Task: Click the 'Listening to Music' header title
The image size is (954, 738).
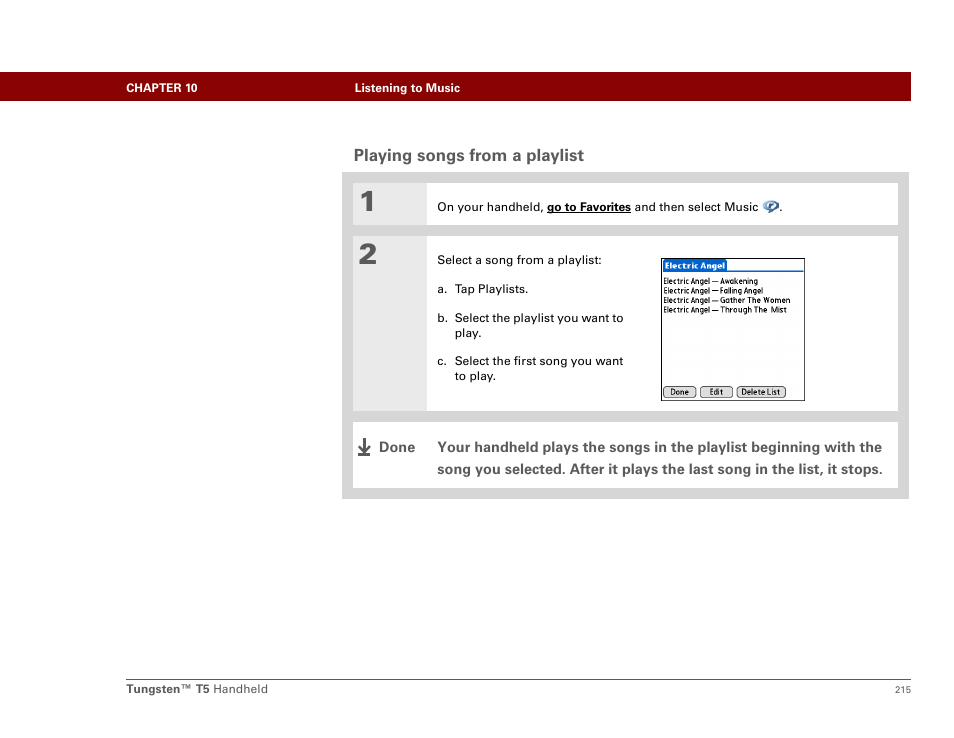Action: [x=407, y=88]
